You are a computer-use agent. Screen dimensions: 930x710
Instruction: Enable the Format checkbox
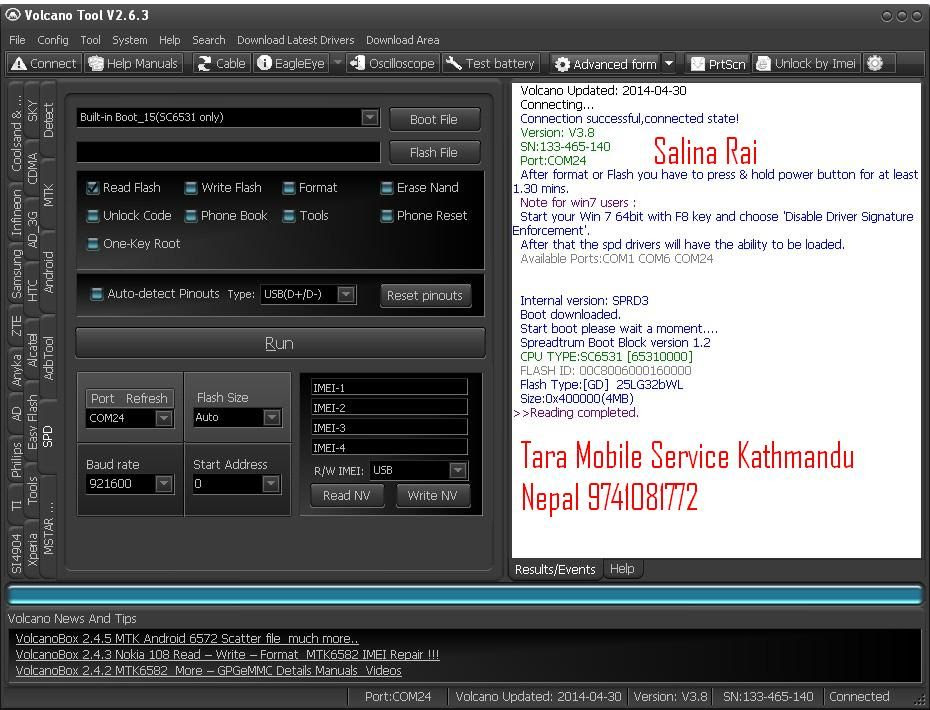[x=289, y=188]
